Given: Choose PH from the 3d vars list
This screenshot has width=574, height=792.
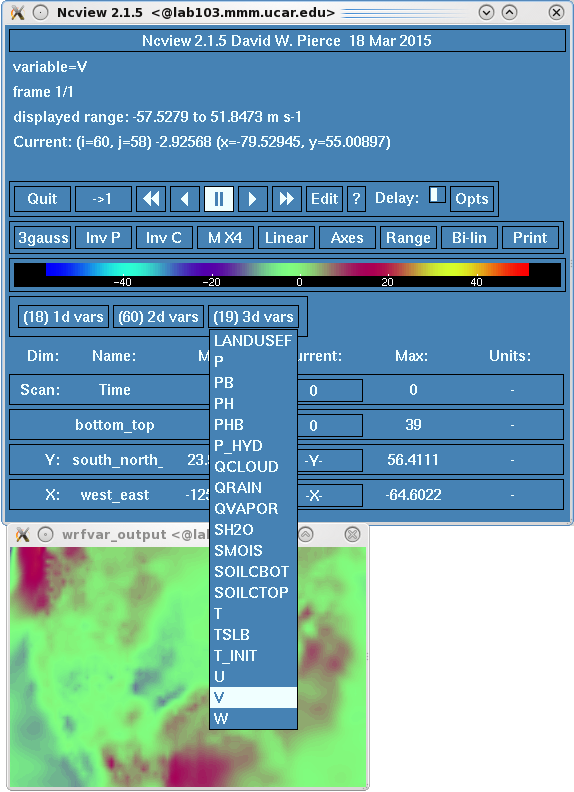Looking at the screenshot, I should click(253, 404).
